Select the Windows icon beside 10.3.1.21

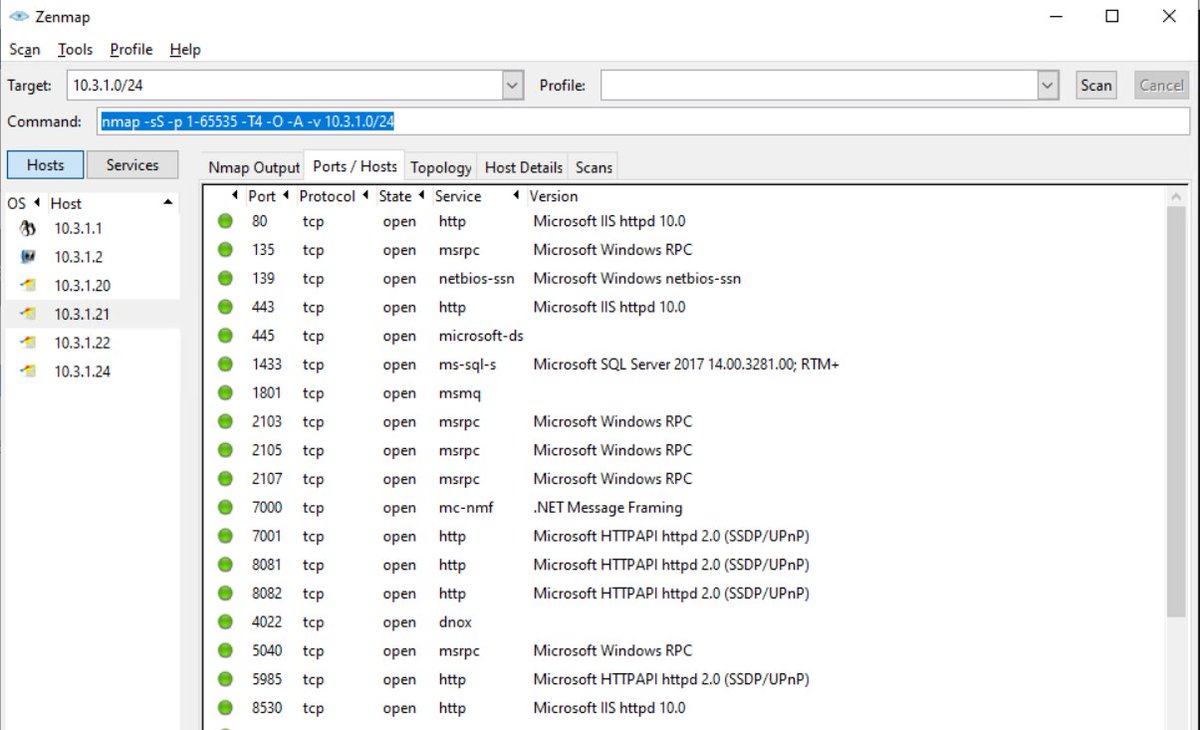[28, 314]
